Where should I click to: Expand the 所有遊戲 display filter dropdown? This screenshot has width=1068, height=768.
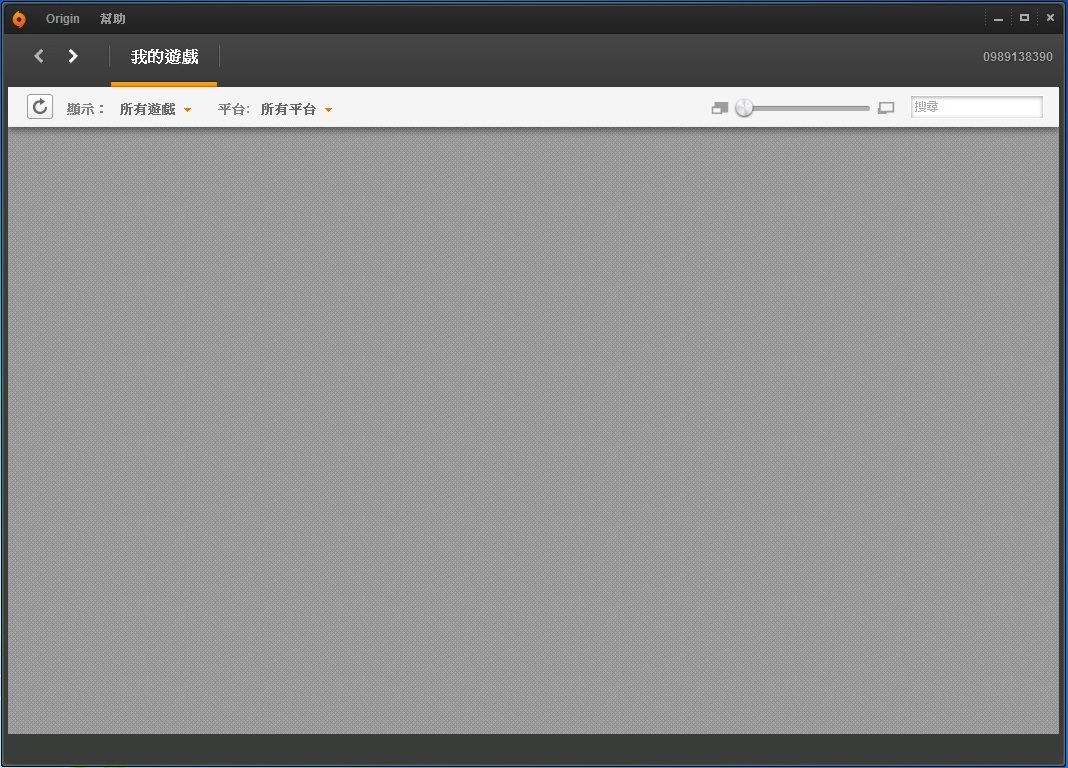tap(155, 109)
